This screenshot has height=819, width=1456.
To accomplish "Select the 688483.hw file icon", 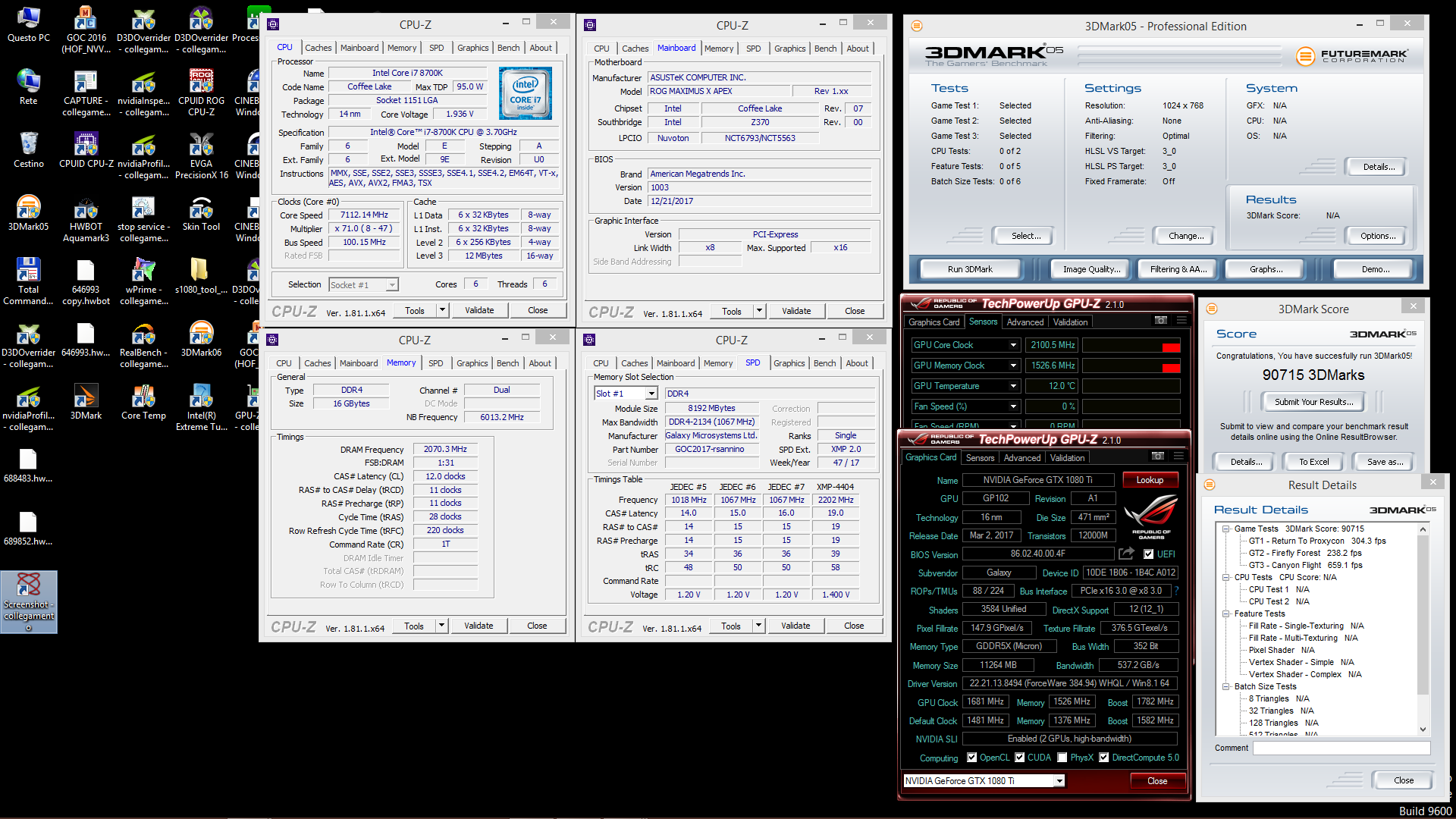I will [x=29, y=465].
